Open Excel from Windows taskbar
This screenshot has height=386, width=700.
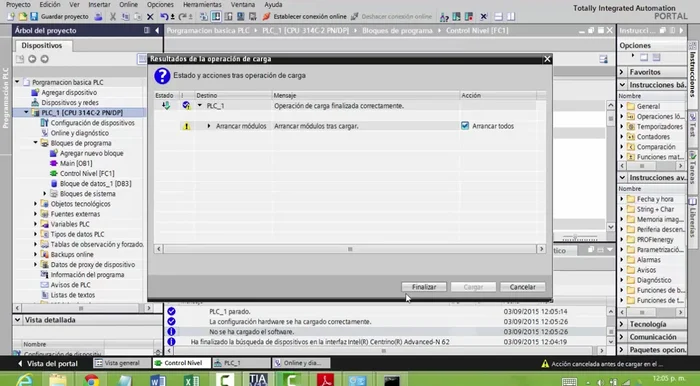[192, 380]
